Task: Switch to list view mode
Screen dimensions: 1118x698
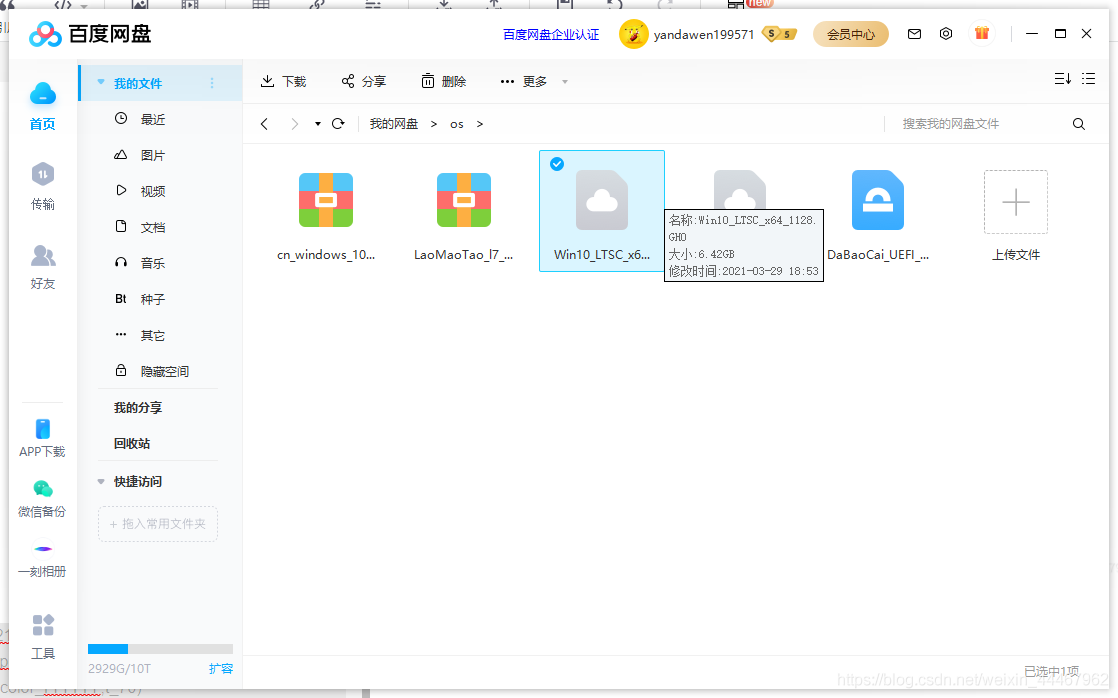Action: coord(1088,78)
